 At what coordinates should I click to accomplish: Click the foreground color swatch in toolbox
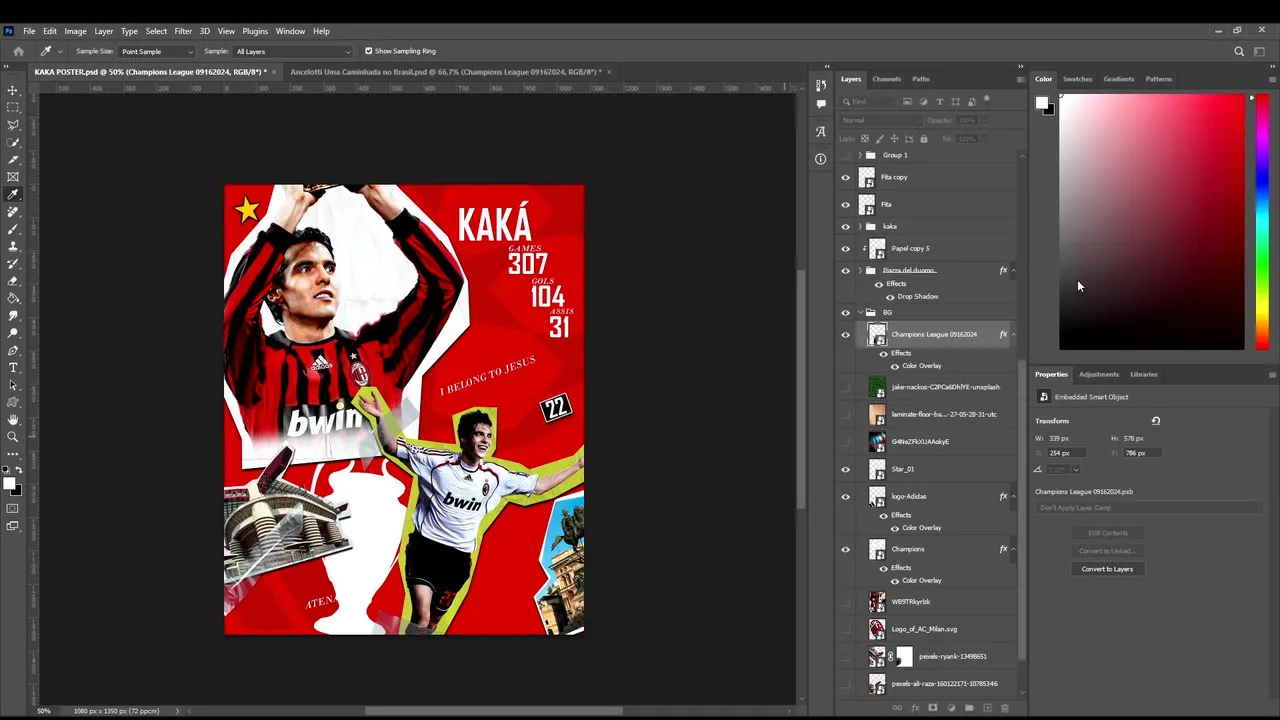9,484
